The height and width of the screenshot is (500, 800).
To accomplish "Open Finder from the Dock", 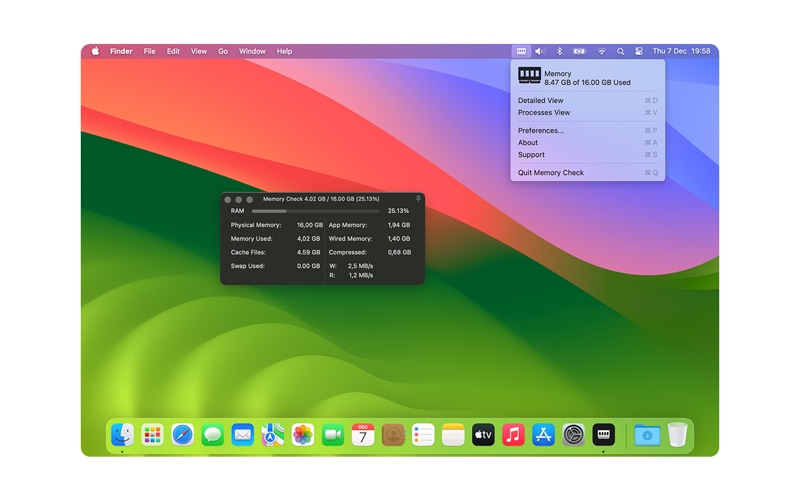I will point(122,435).
